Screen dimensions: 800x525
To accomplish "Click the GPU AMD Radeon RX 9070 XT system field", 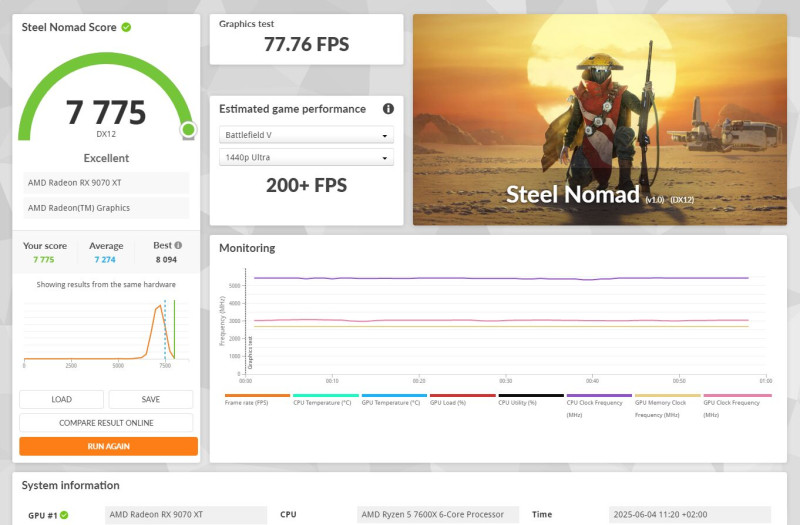I will 186,514.
